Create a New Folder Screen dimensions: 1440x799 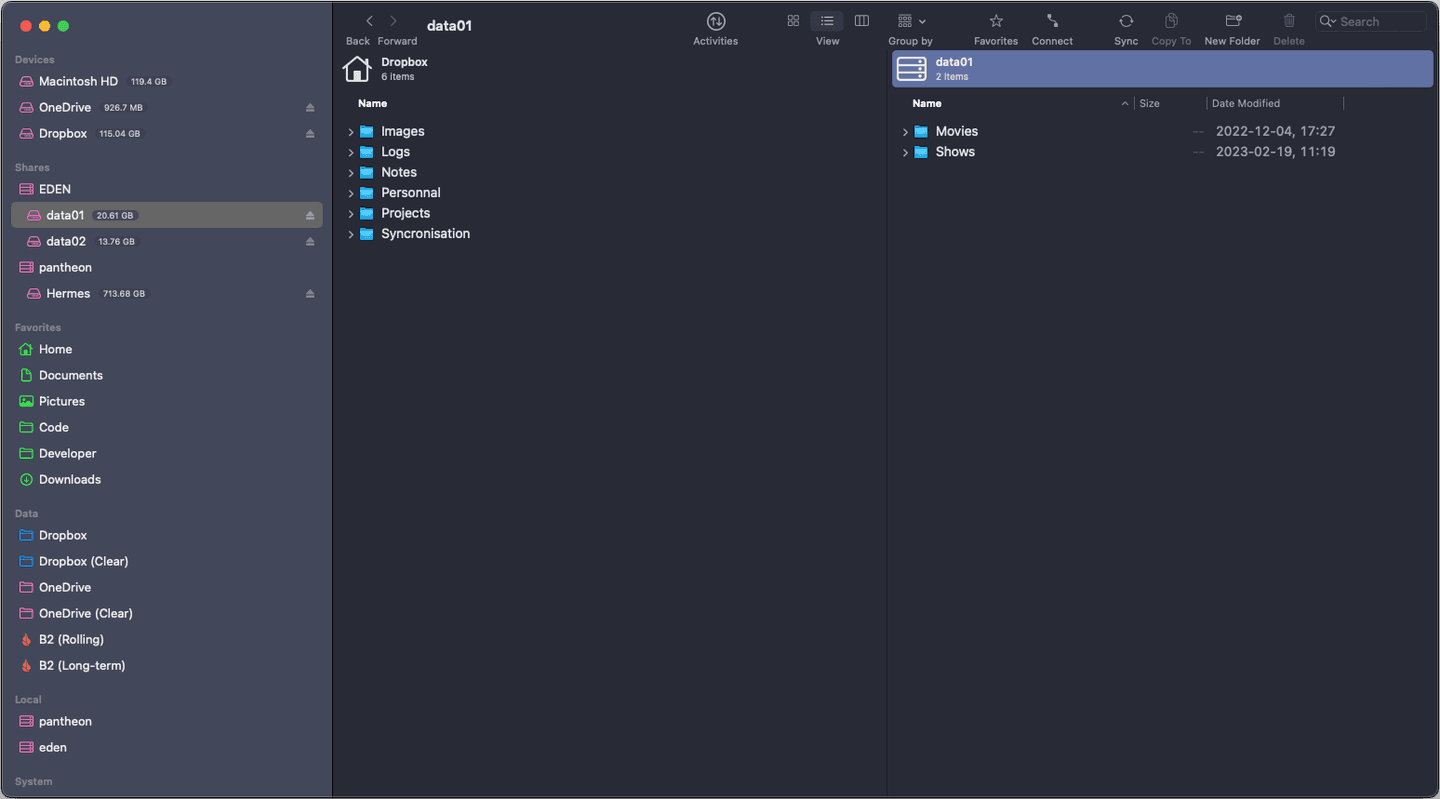(1232, 22)
